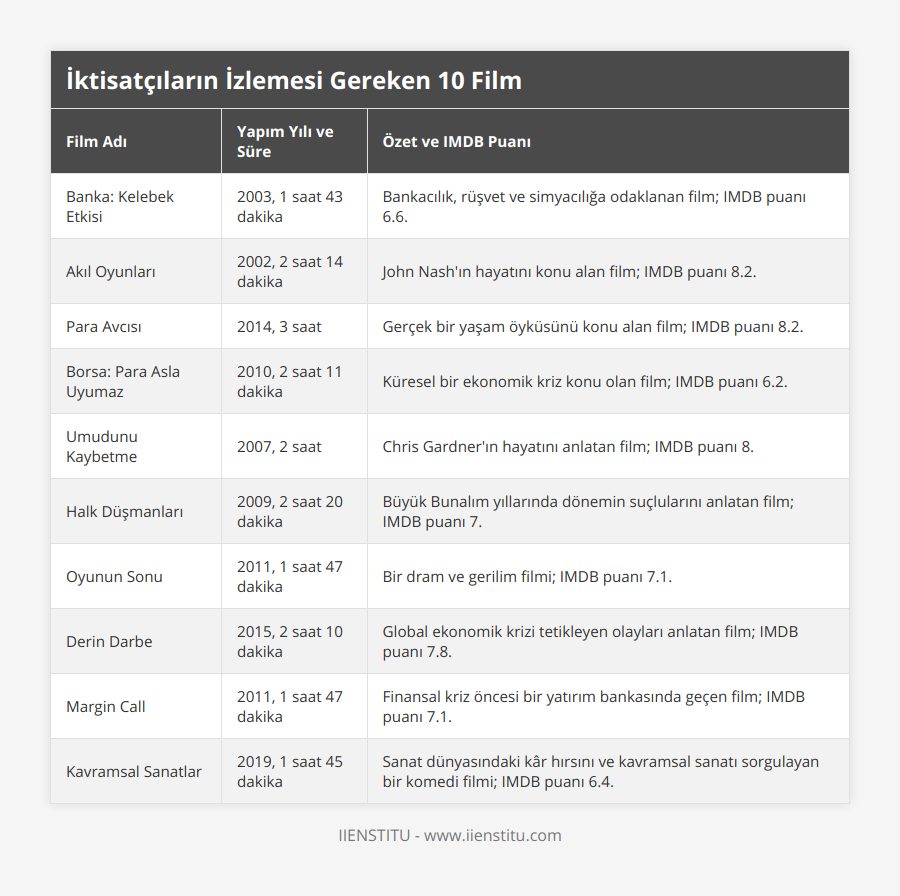Viewport: 900px width, 896px height.
Task: Click the "Kavramsal Sanatlar" film cell
Action: click(x=134, y=771)
